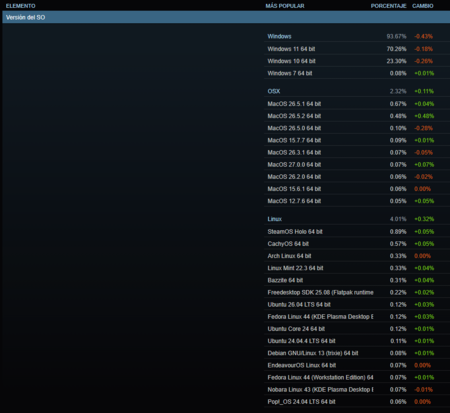The image size is (450, 413).
Task: Click the MacOS 26.5.1 64 bit row
Action: click(357, 104)
